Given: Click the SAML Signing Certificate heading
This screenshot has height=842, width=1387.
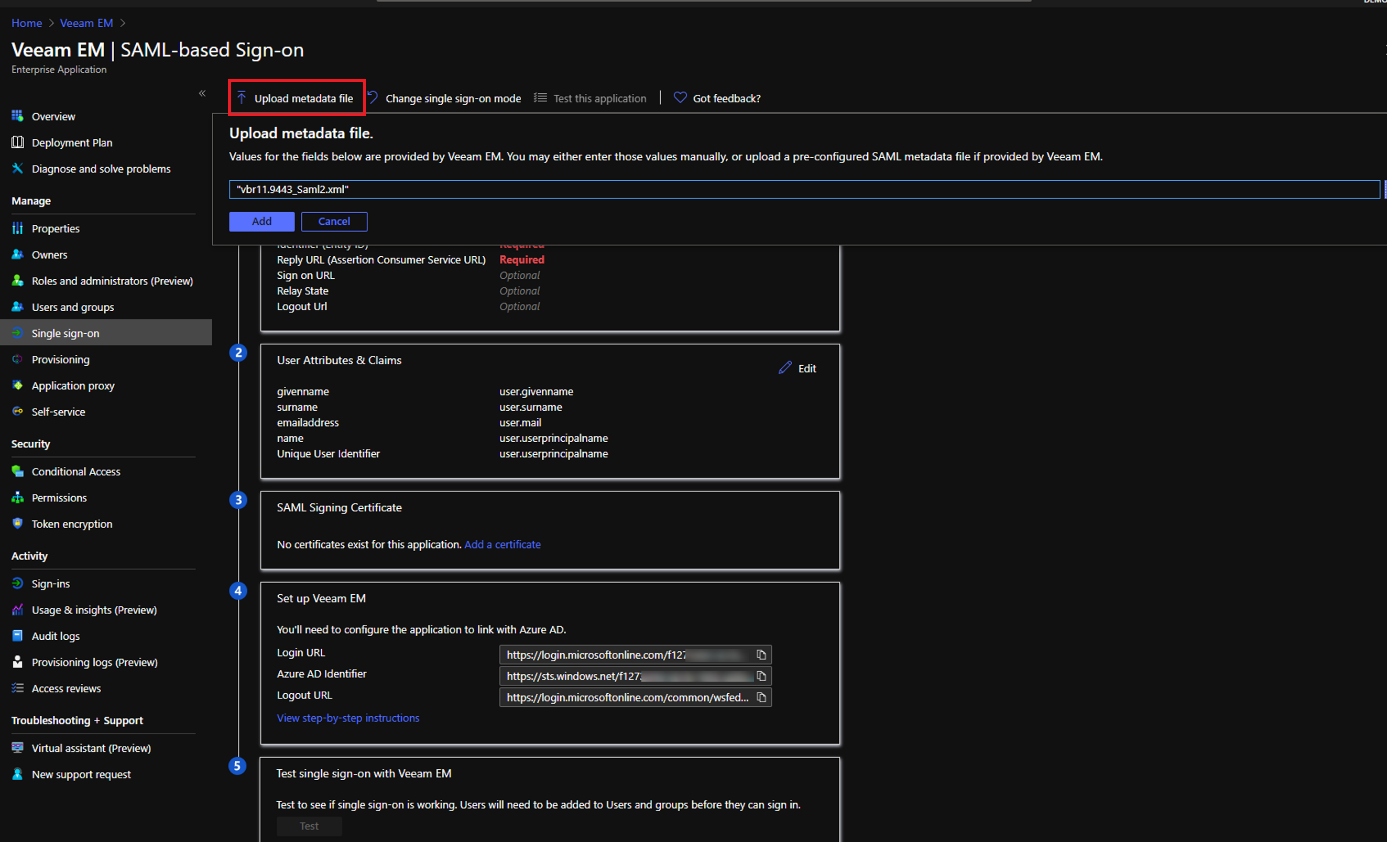Looking at the screenshot, I should pyautogui.click(x=339, y=507).
